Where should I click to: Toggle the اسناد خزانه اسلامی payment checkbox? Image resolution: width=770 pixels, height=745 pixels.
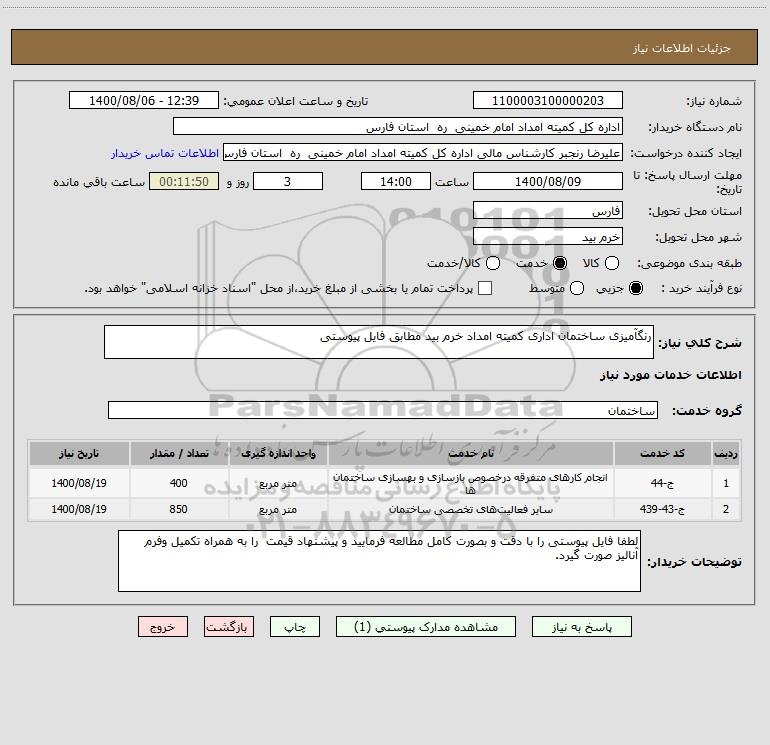(x=485, y=288)
